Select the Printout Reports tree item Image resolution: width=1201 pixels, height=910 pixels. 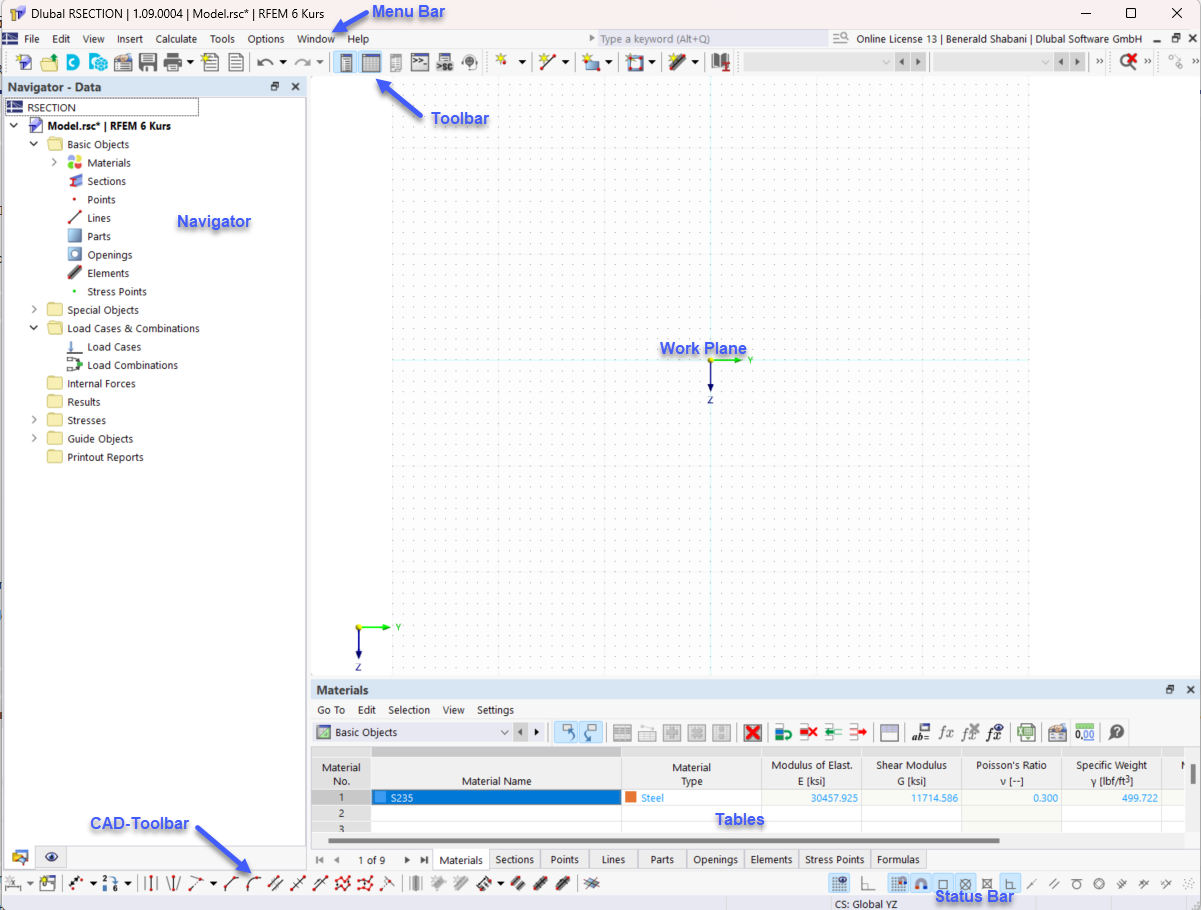105,457
